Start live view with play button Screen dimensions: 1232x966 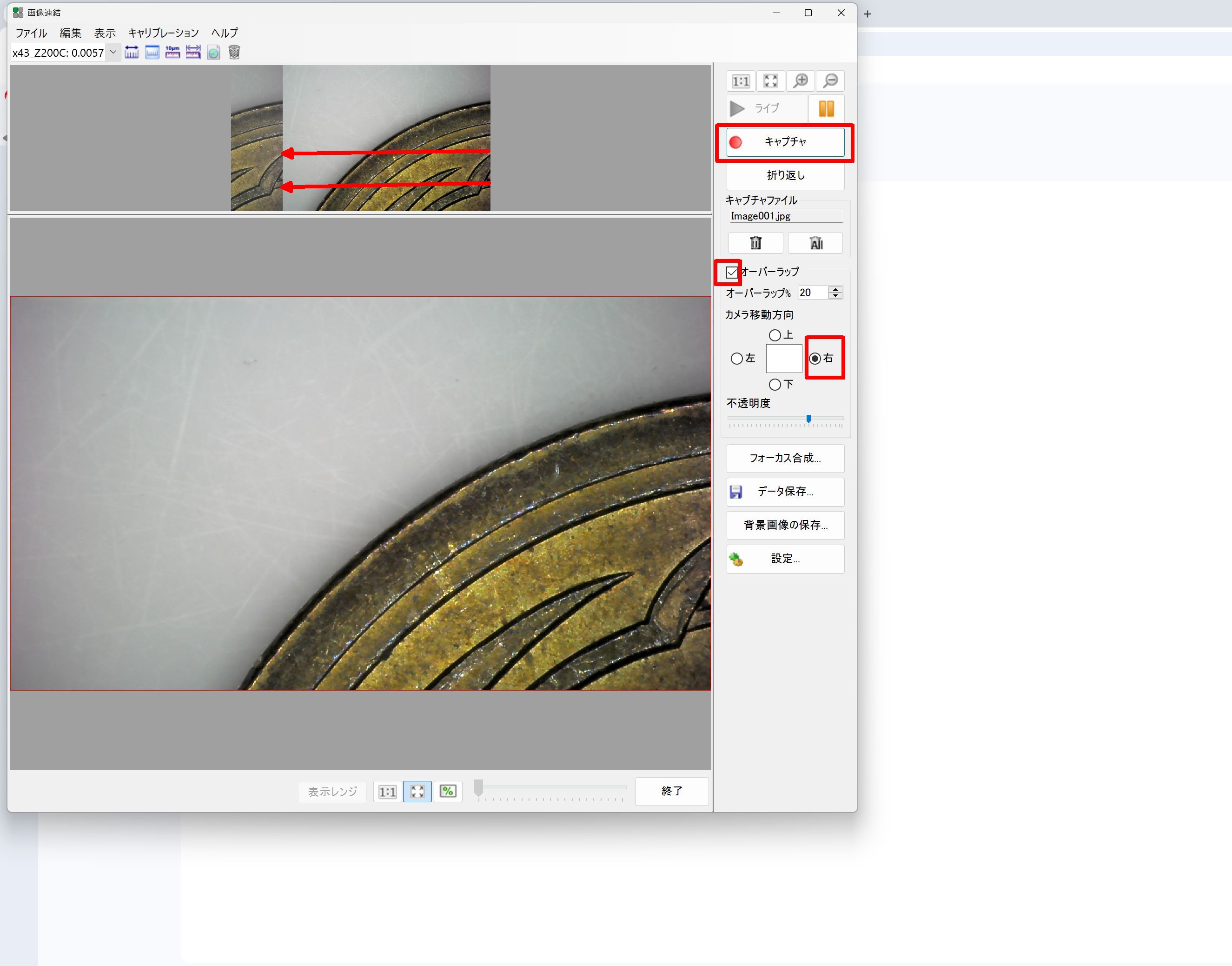pos(766,108)
